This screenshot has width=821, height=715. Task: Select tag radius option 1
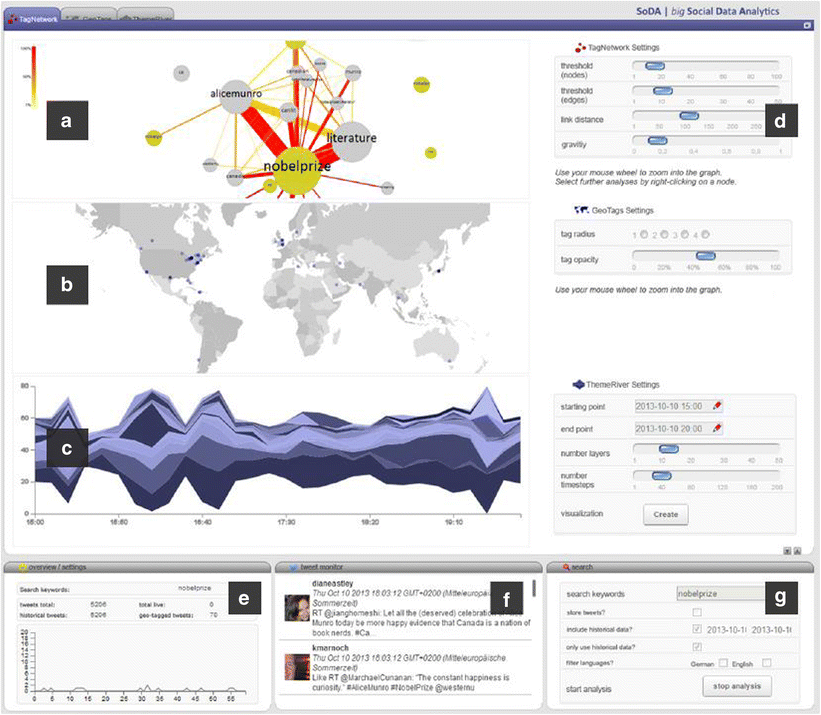tap(644, 234)
